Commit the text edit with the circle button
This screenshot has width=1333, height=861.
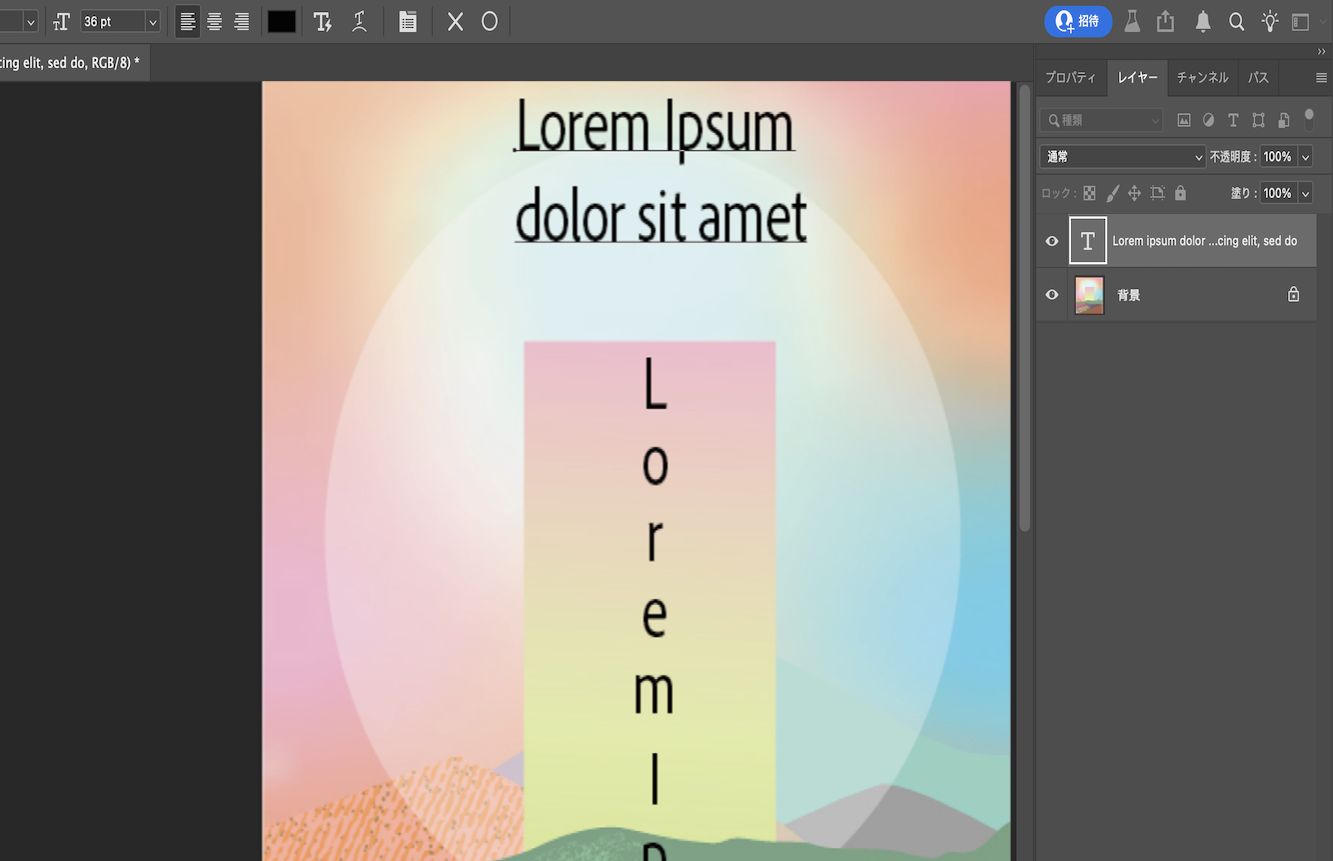coord(488,21)
